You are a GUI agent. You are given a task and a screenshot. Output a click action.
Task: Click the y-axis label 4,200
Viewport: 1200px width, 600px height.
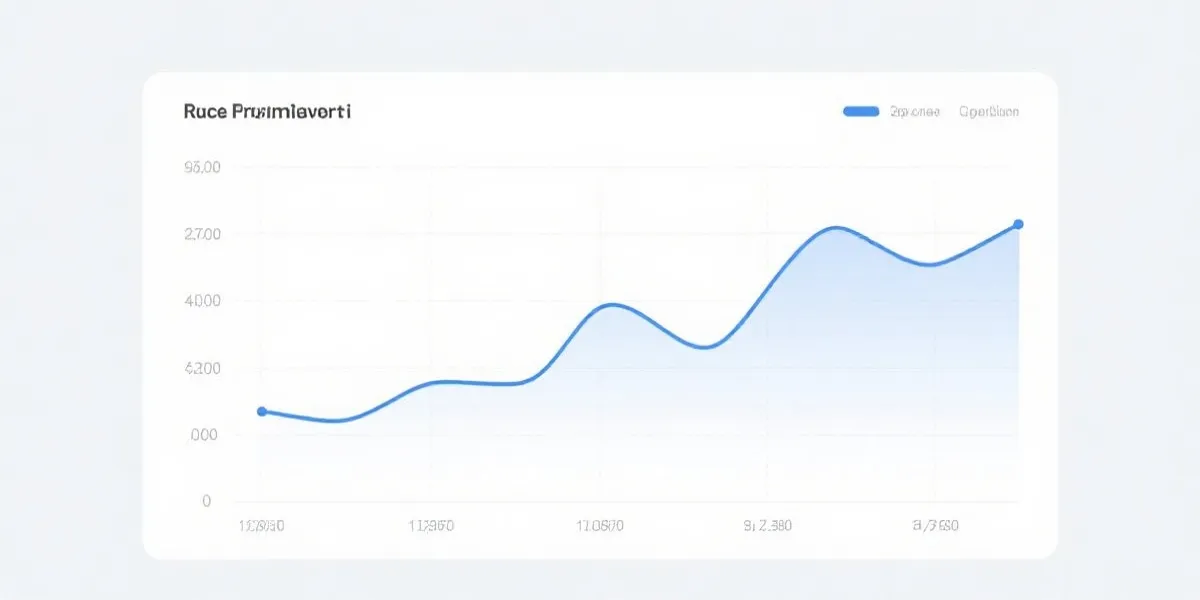[x=203, y=368]
